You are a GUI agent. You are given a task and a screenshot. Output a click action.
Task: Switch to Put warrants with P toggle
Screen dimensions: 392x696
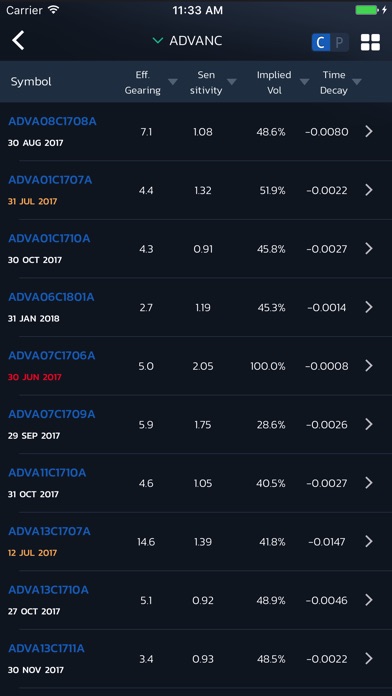339,43
